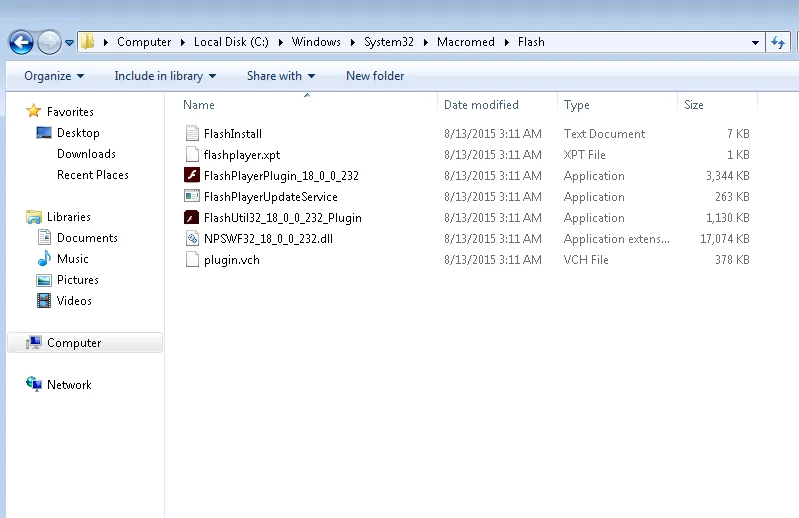The height and width of the screenshot is (518, 799).
Task: Select Macromed in the breadcrumb path
Action: pyautogui.click(x=466, y=42)
